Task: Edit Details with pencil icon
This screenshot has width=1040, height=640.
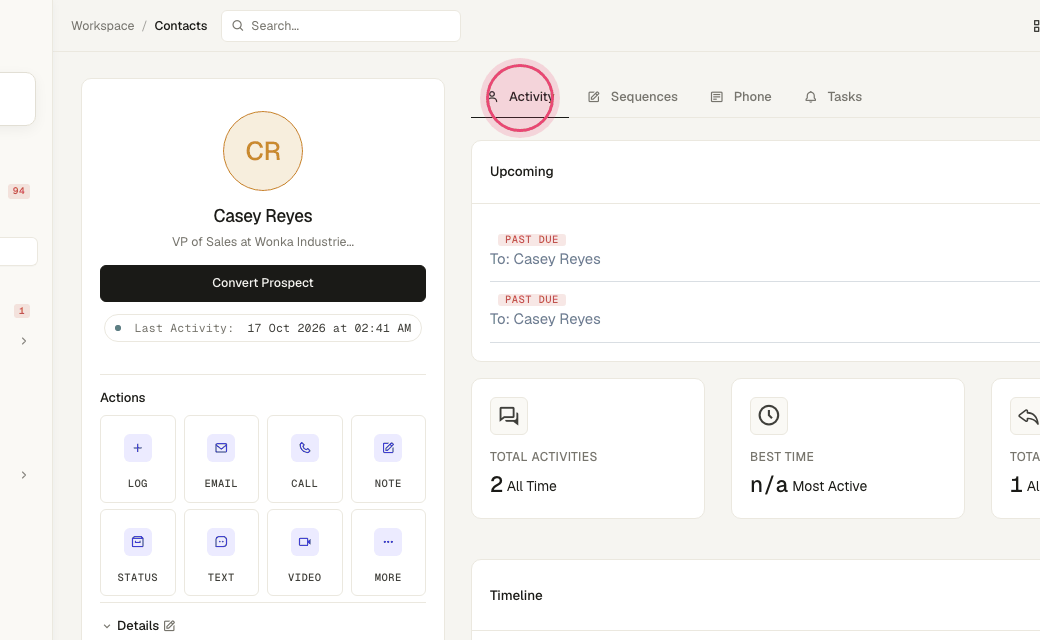Action: pyautogui.click(x=169, y=625)
